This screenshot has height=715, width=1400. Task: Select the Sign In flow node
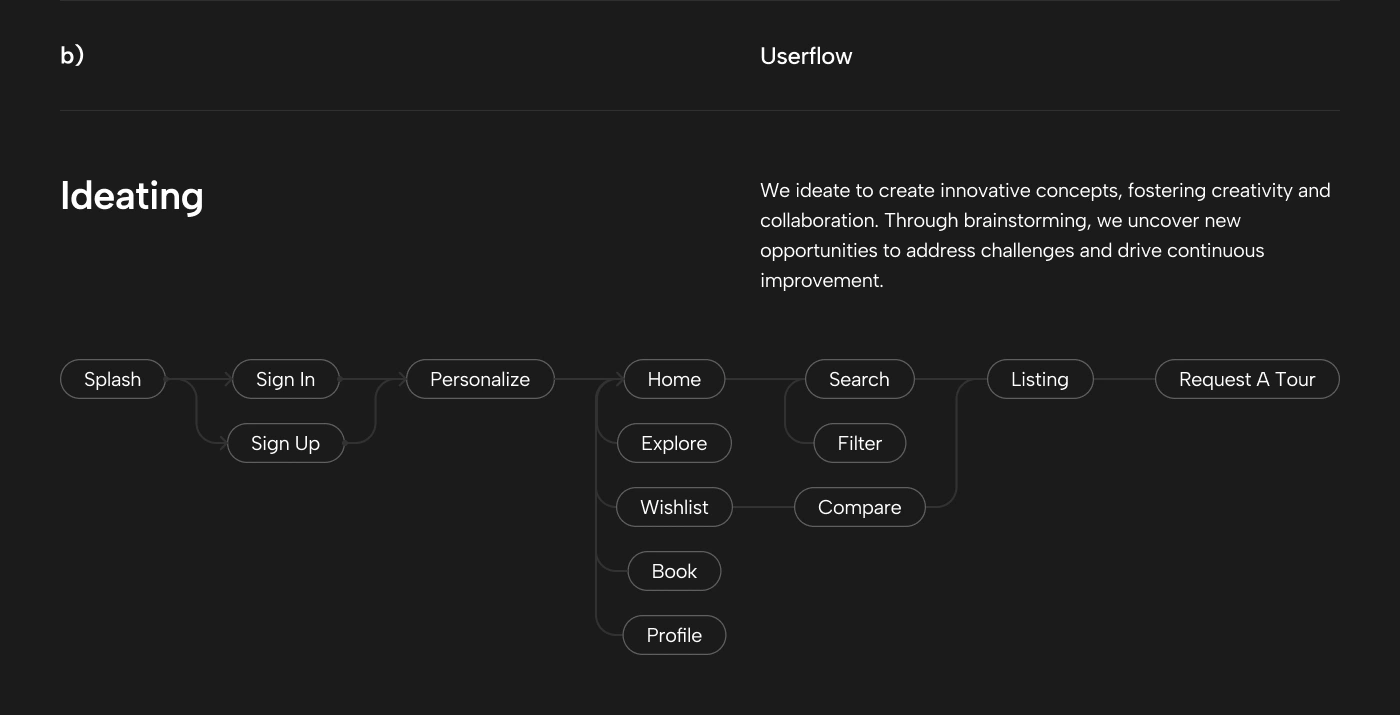[285, 379]
